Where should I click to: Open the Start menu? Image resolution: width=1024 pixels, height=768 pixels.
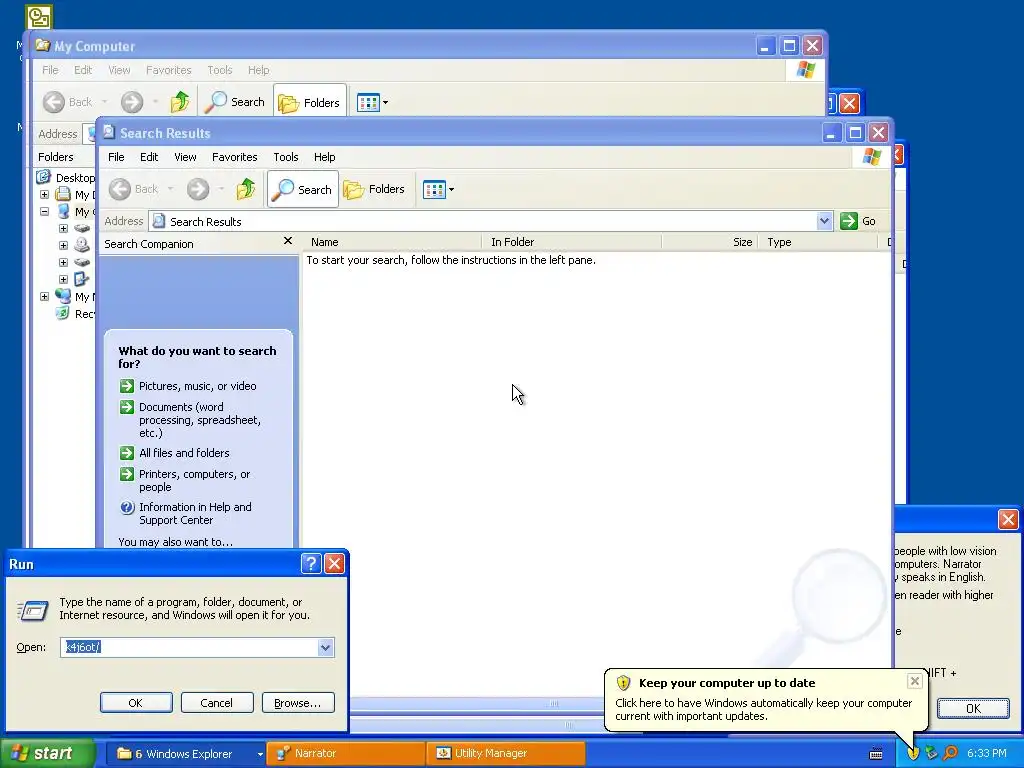pos(48,753)
